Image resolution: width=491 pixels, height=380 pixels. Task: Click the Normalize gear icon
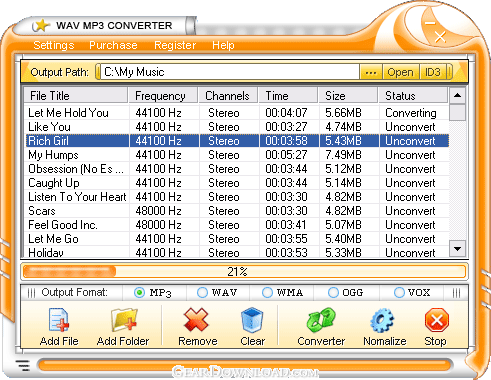pyautogui.click(x=382, y=321)
